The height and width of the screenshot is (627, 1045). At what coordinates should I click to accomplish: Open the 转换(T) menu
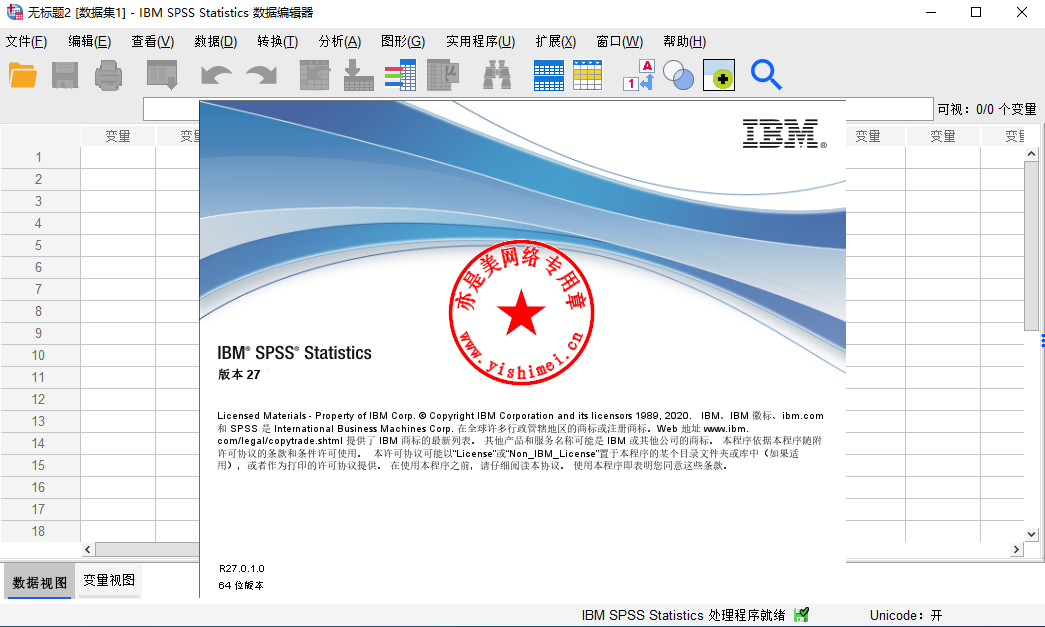coord(278,42)
